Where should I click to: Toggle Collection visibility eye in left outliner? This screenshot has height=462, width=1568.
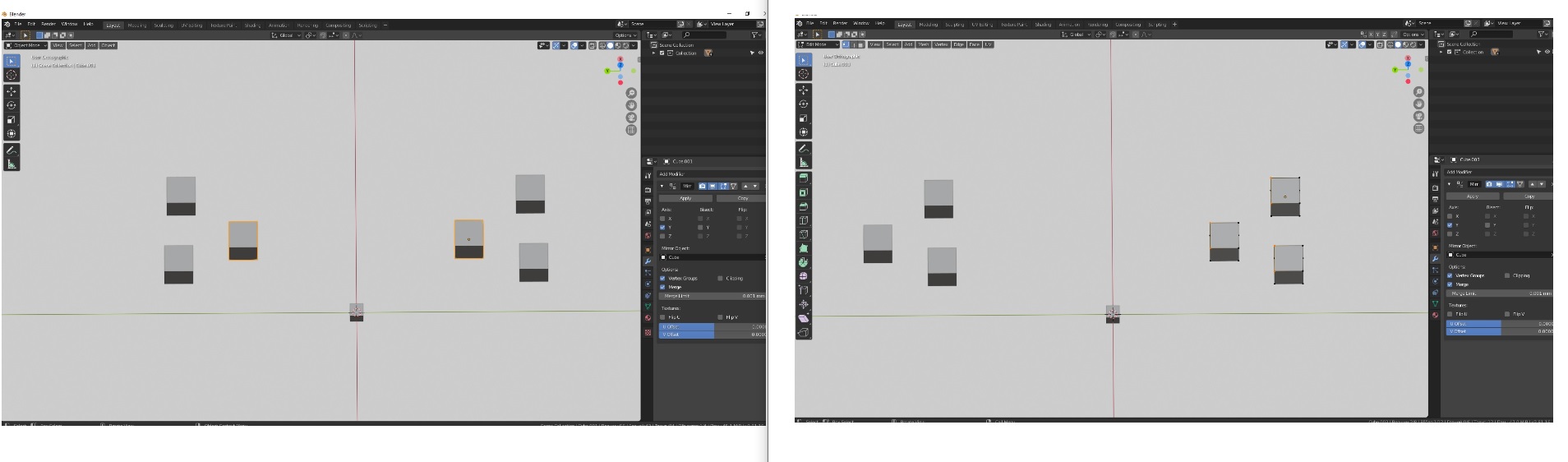(760, 53)
